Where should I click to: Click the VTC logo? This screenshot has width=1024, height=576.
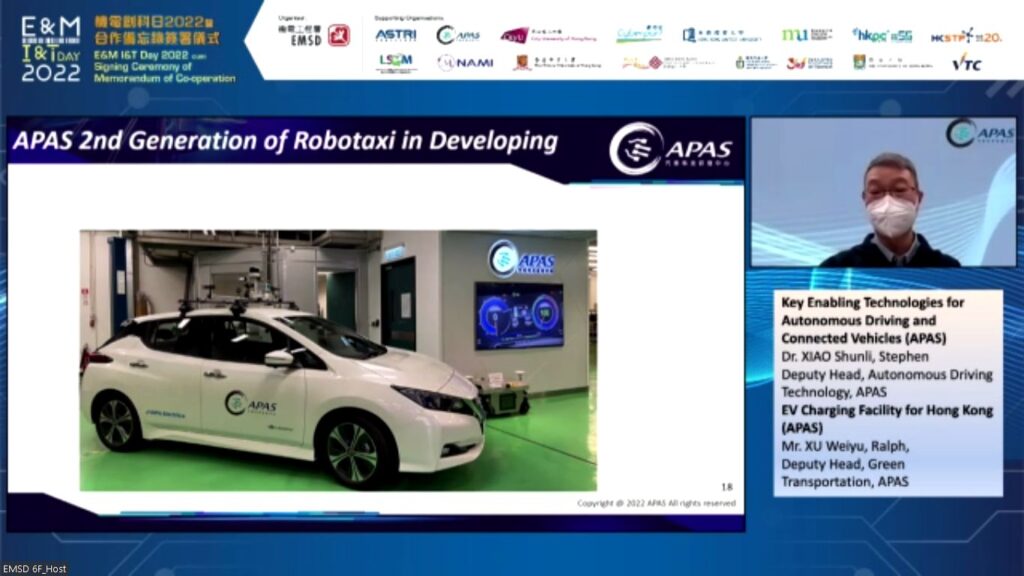tap(967, 63)
